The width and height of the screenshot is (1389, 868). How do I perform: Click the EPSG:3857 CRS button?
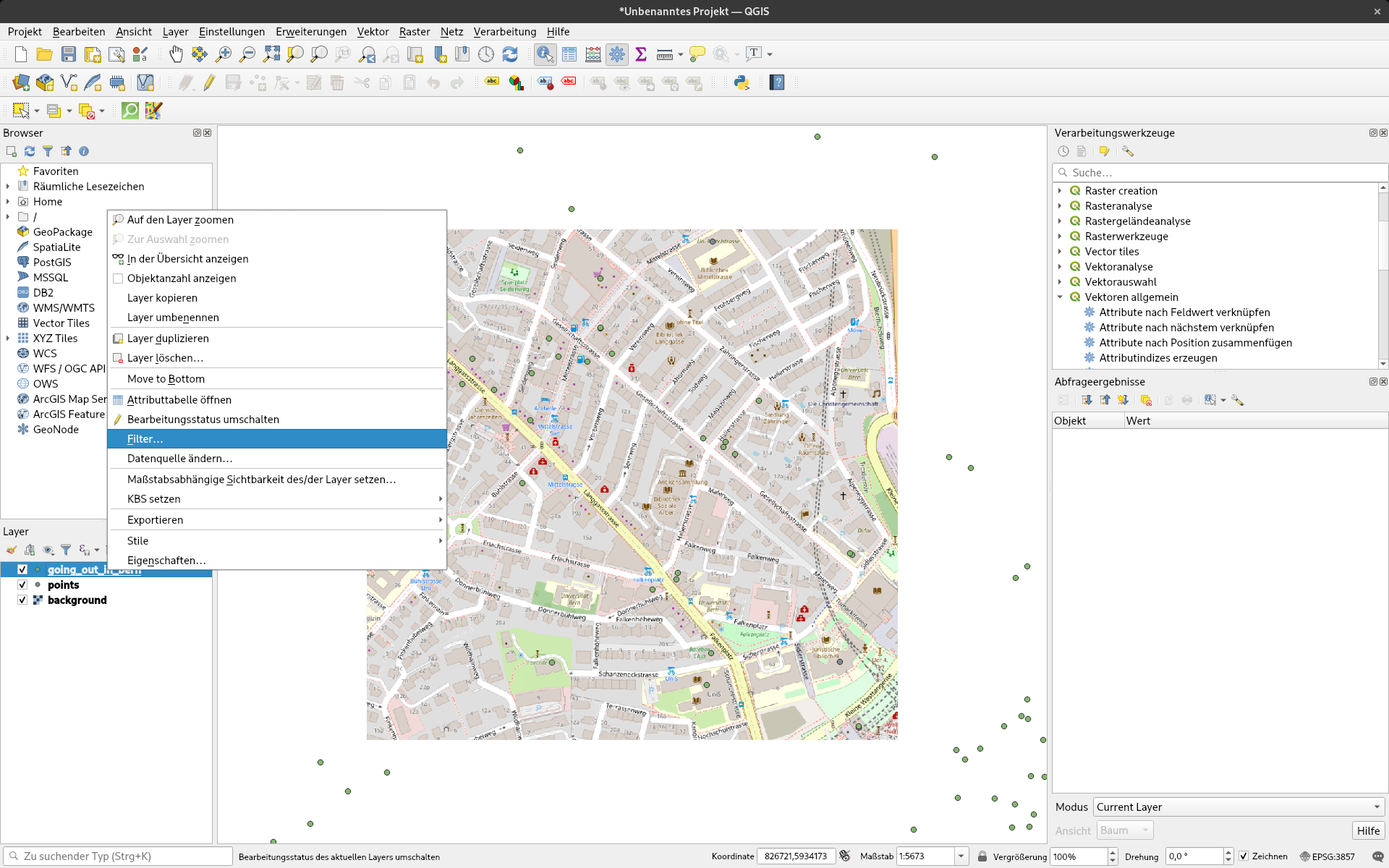coord(1327,856)
